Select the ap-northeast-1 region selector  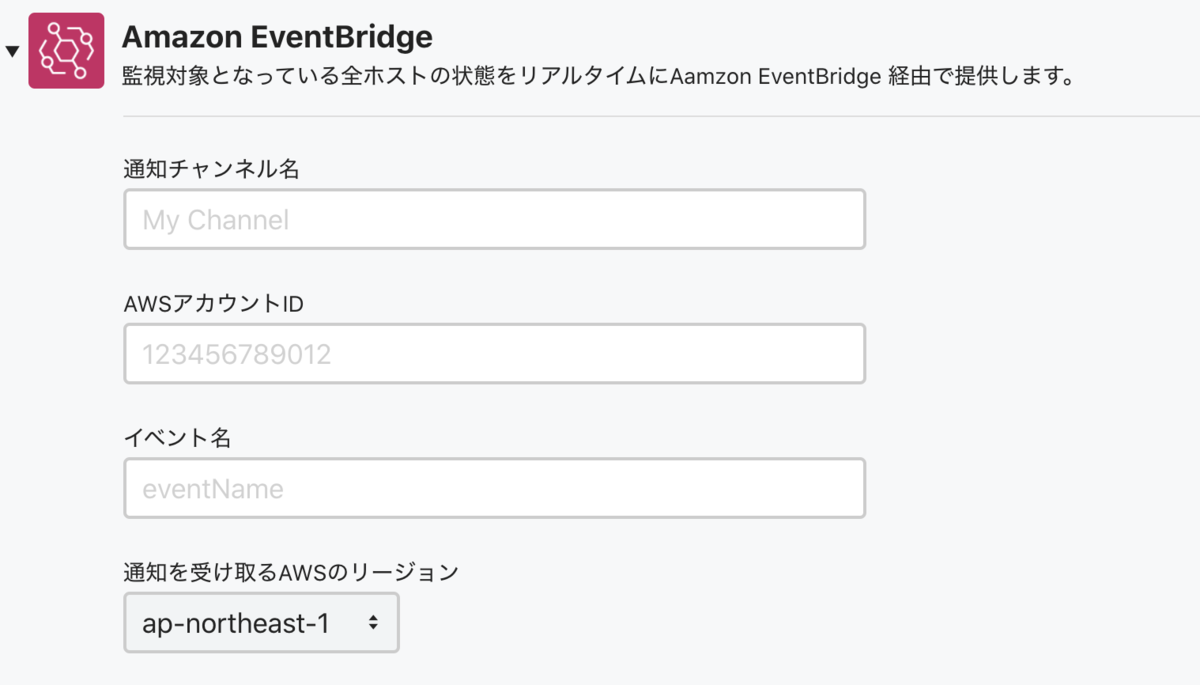[x=261, y=622]
